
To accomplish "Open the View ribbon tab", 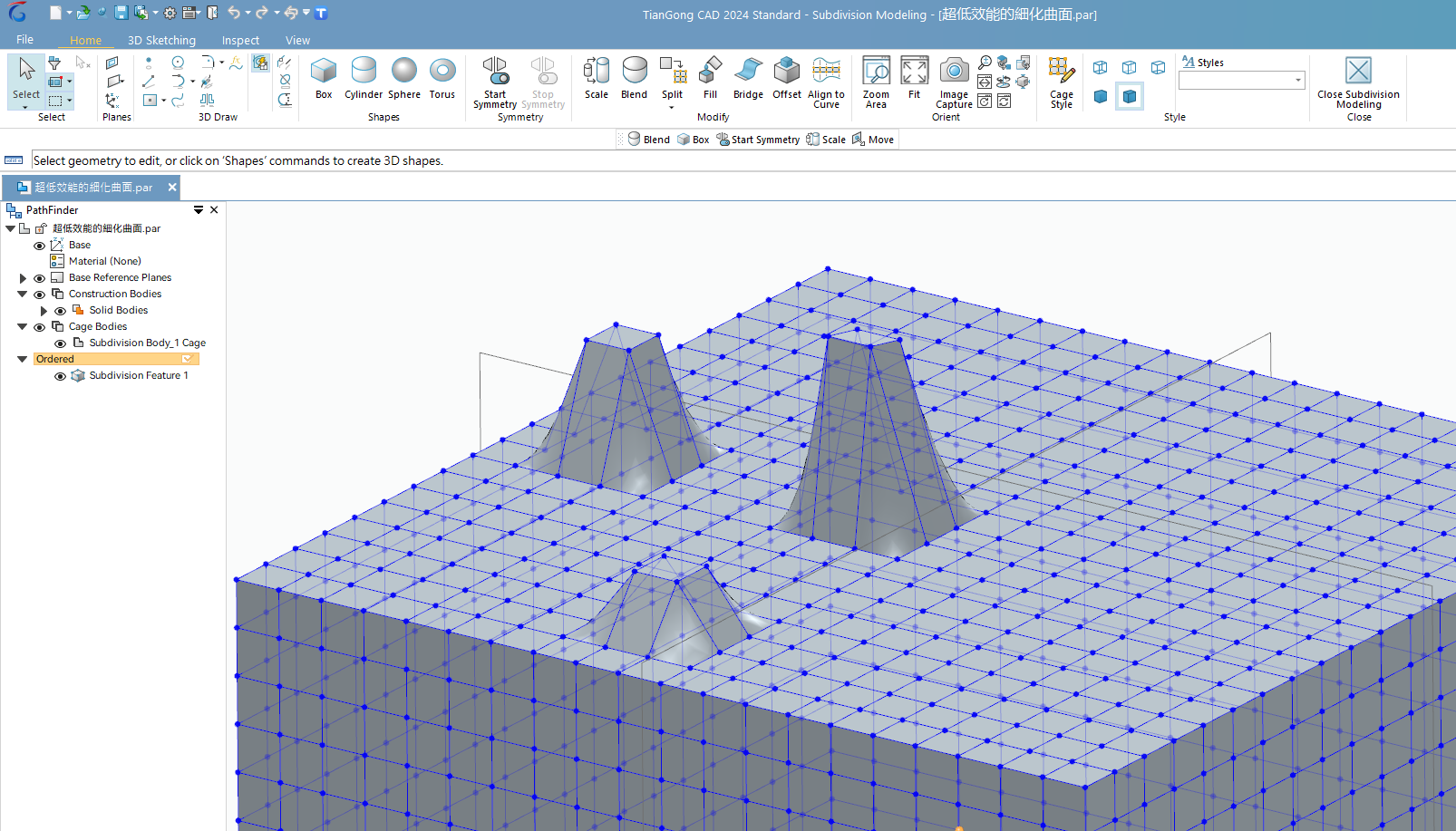I will pos(297,40).
